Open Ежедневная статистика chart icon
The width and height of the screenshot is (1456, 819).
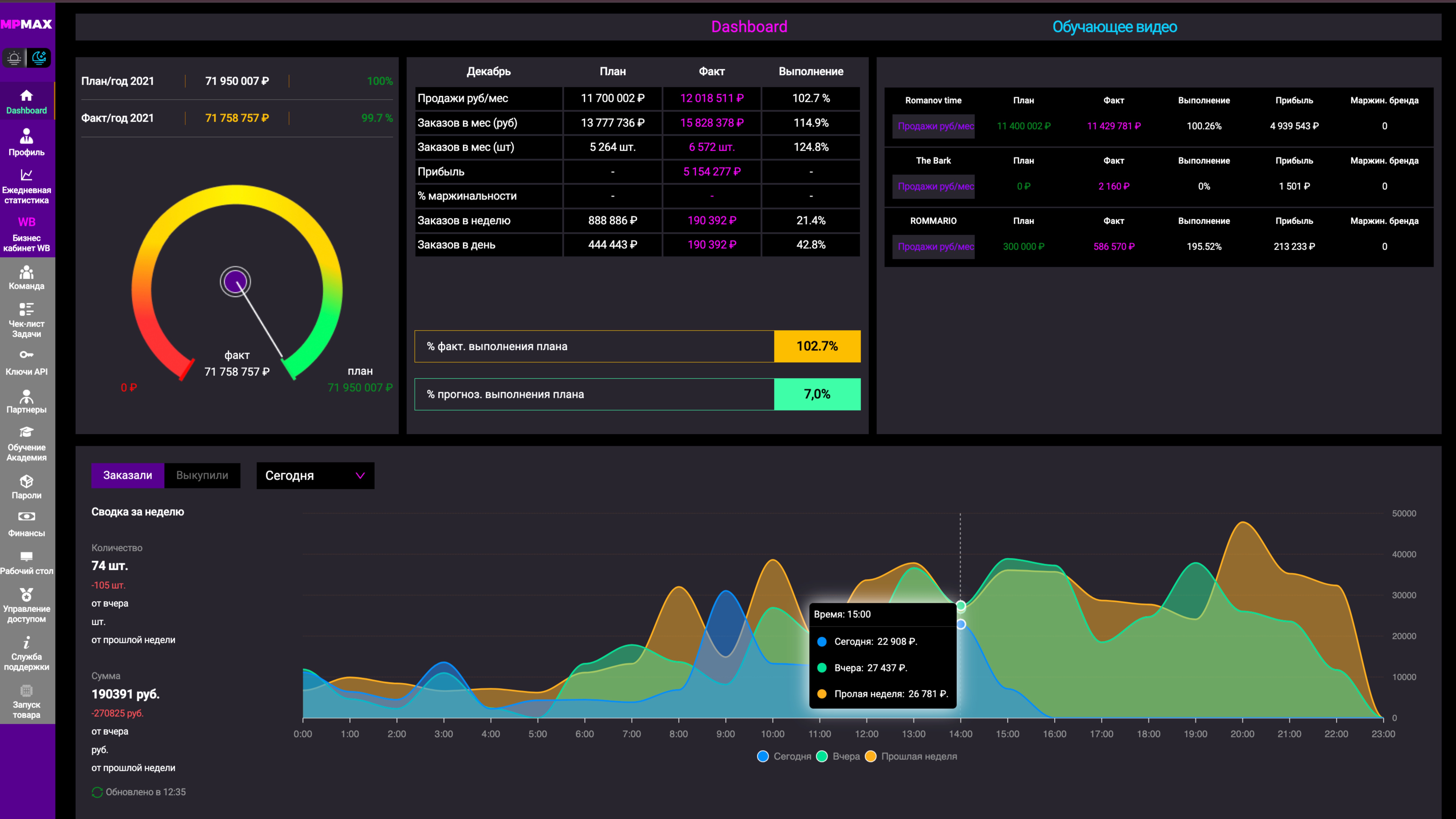(x=27, y=175)
